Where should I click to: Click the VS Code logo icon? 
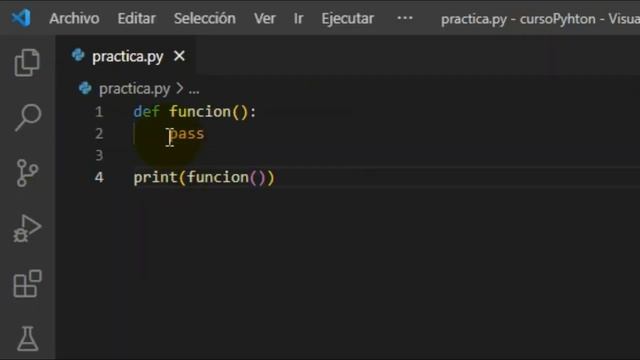coord(21,18)
